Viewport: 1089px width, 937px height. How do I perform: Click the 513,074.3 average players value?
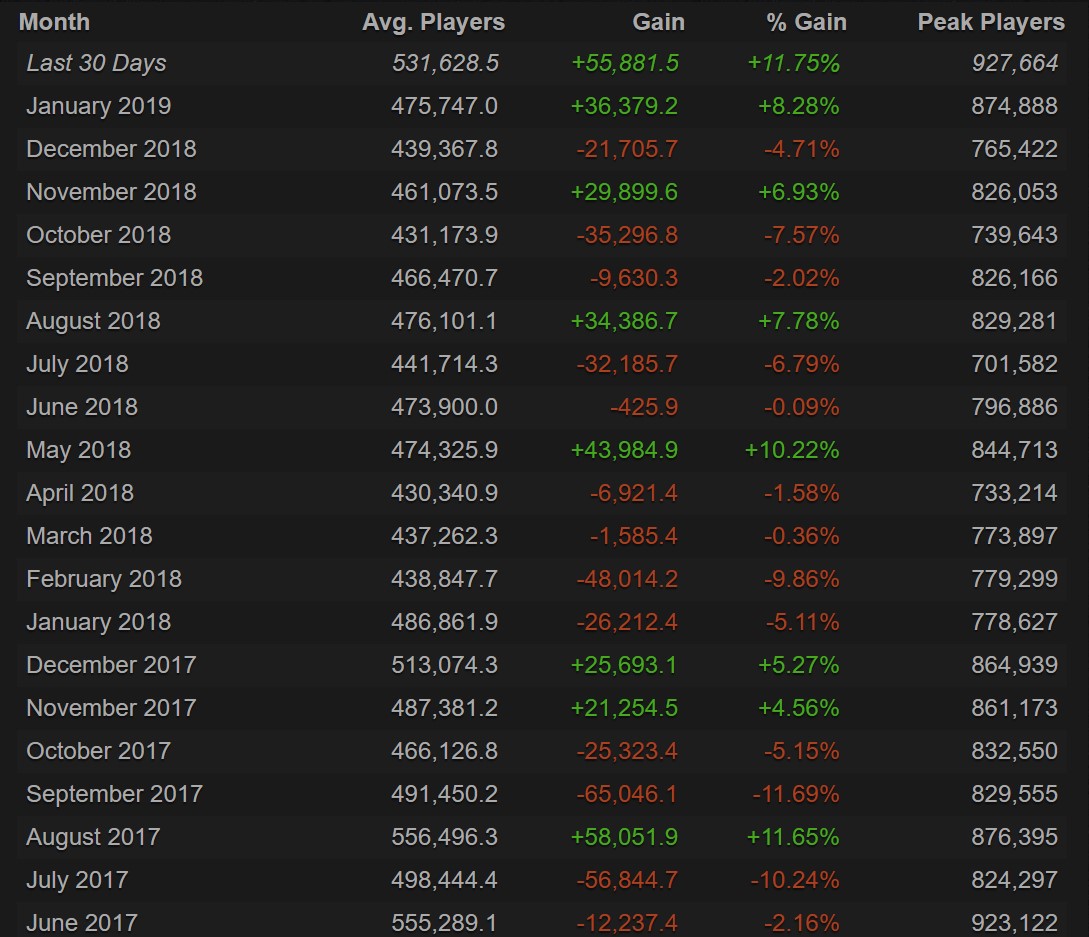pos(444,665)
